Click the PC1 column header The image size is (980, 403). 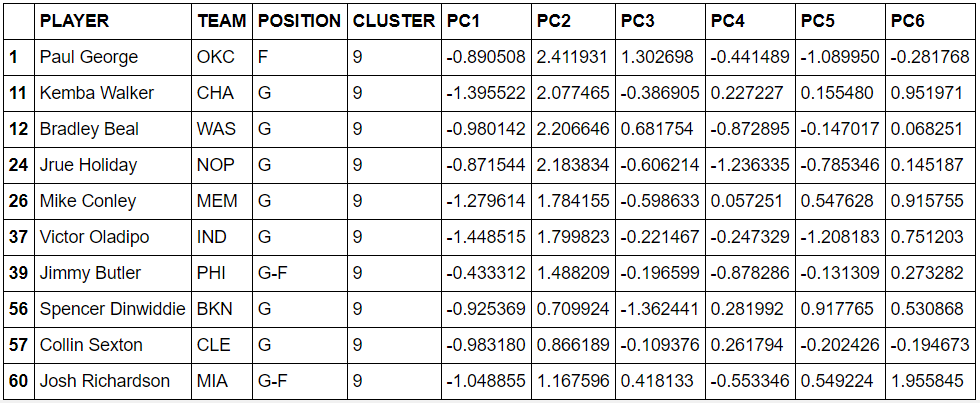[x=487, y=21]
